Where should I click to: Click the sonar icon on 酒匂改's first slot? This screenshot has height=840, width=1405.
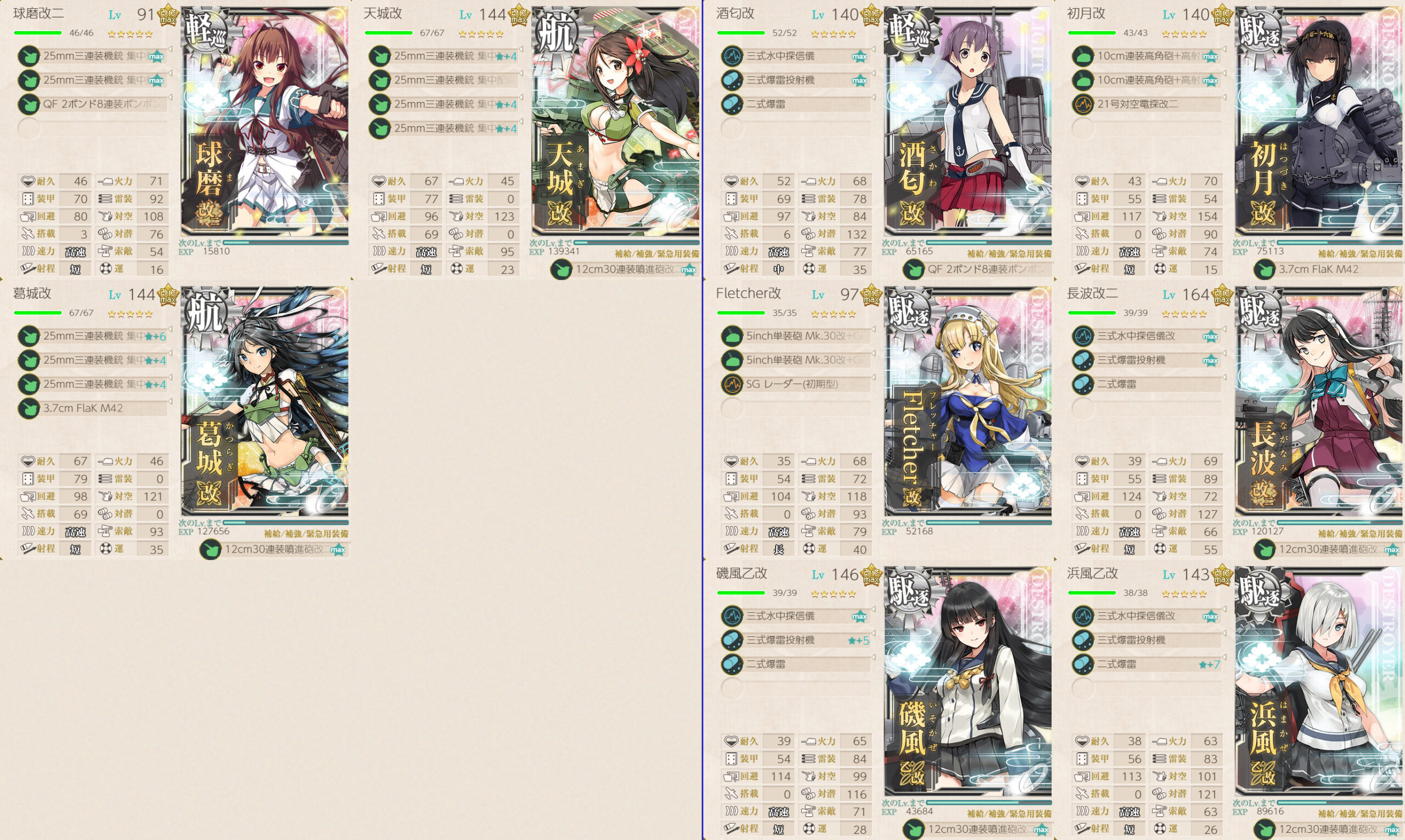(x=732, y=56)
